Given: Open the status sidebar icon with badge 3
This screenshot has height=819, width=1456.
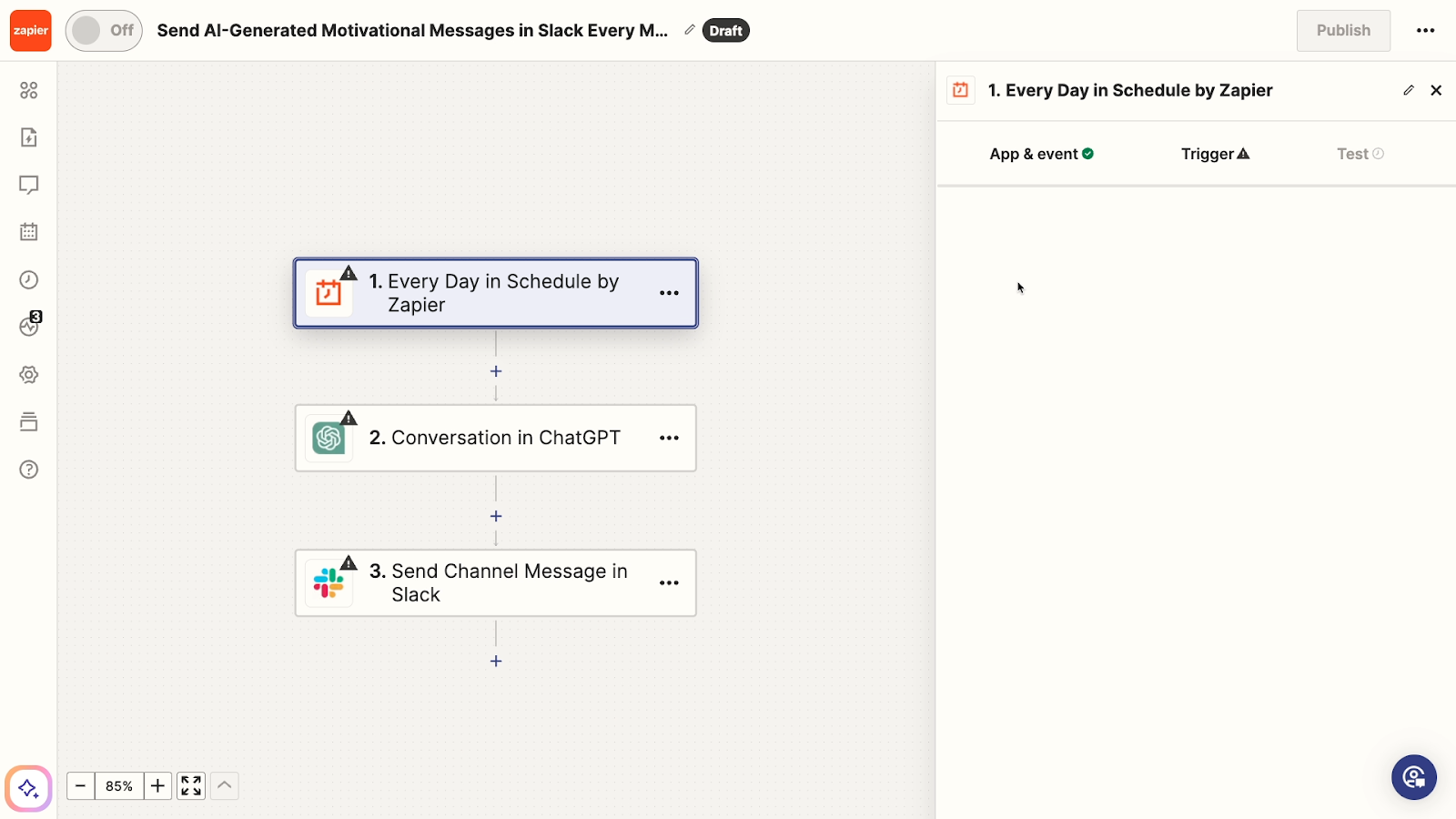Looking at the screenshot, I should pos(30,325).
